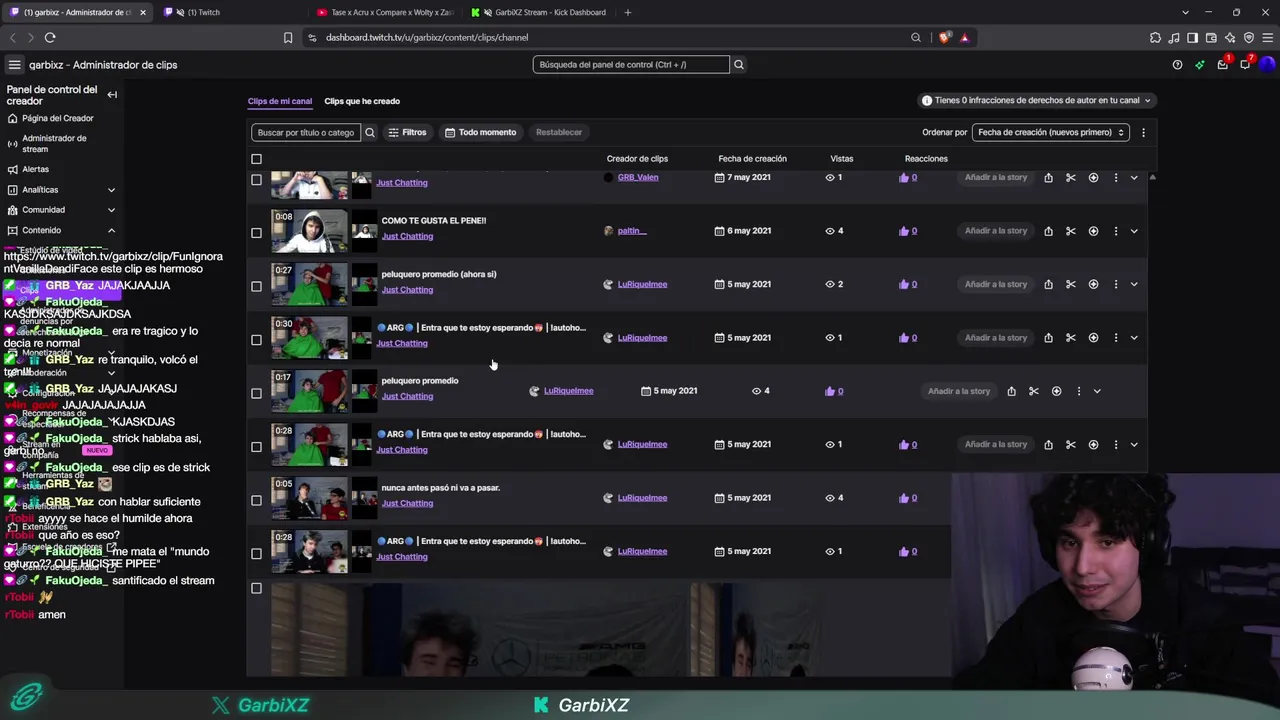Screen dimensions: 1280x720
Task: Open the Brave Shields icon
Action: pyautogui.click(x=945, y=38)
